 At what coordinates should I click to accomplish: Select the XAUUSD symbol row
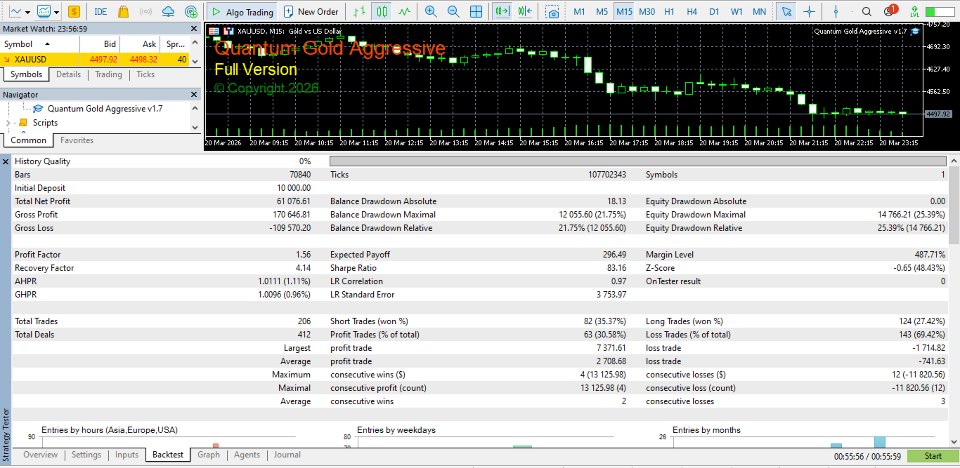click(x=95, y=59)
